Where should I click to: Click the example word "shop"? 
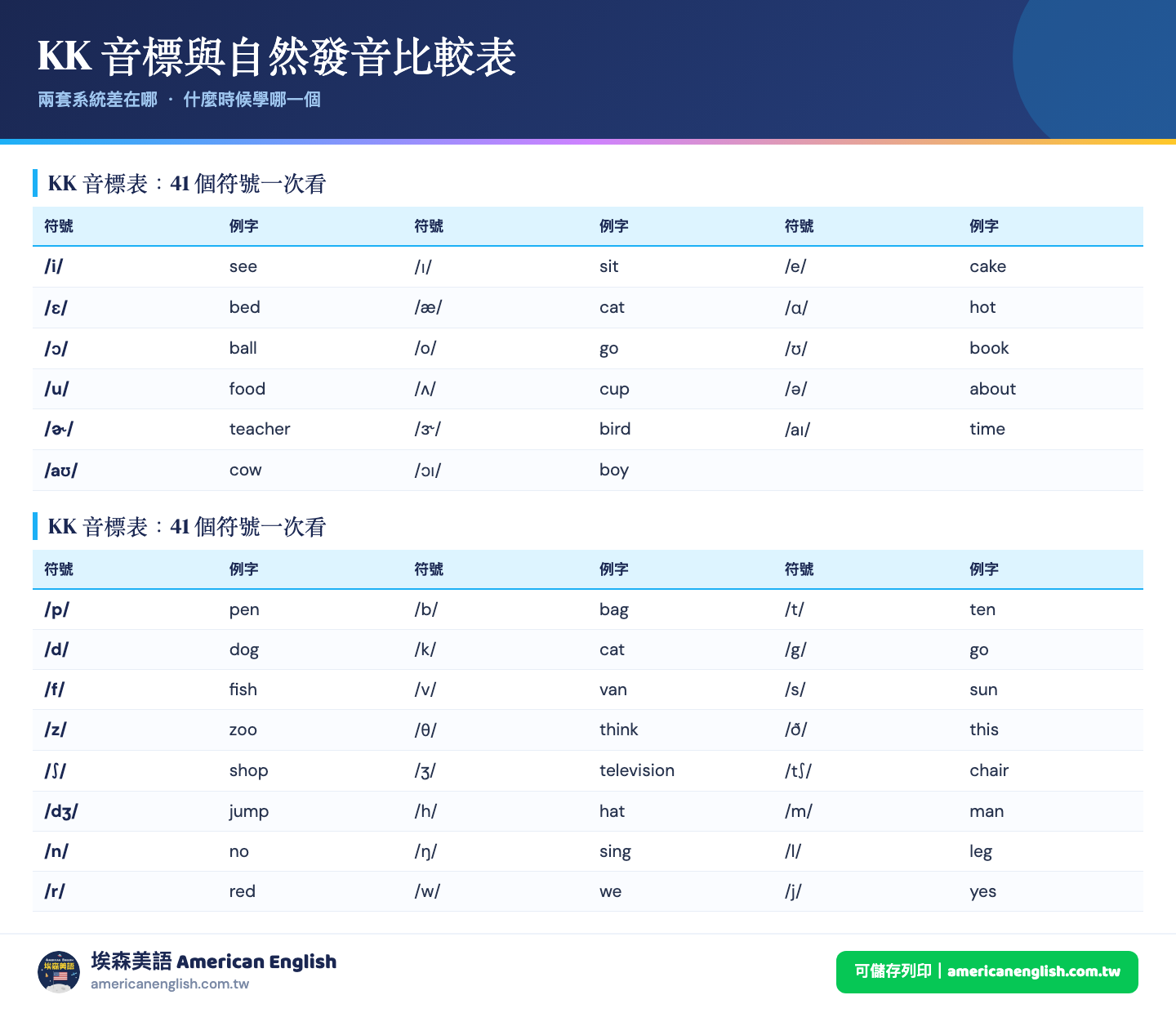(249, 771)
